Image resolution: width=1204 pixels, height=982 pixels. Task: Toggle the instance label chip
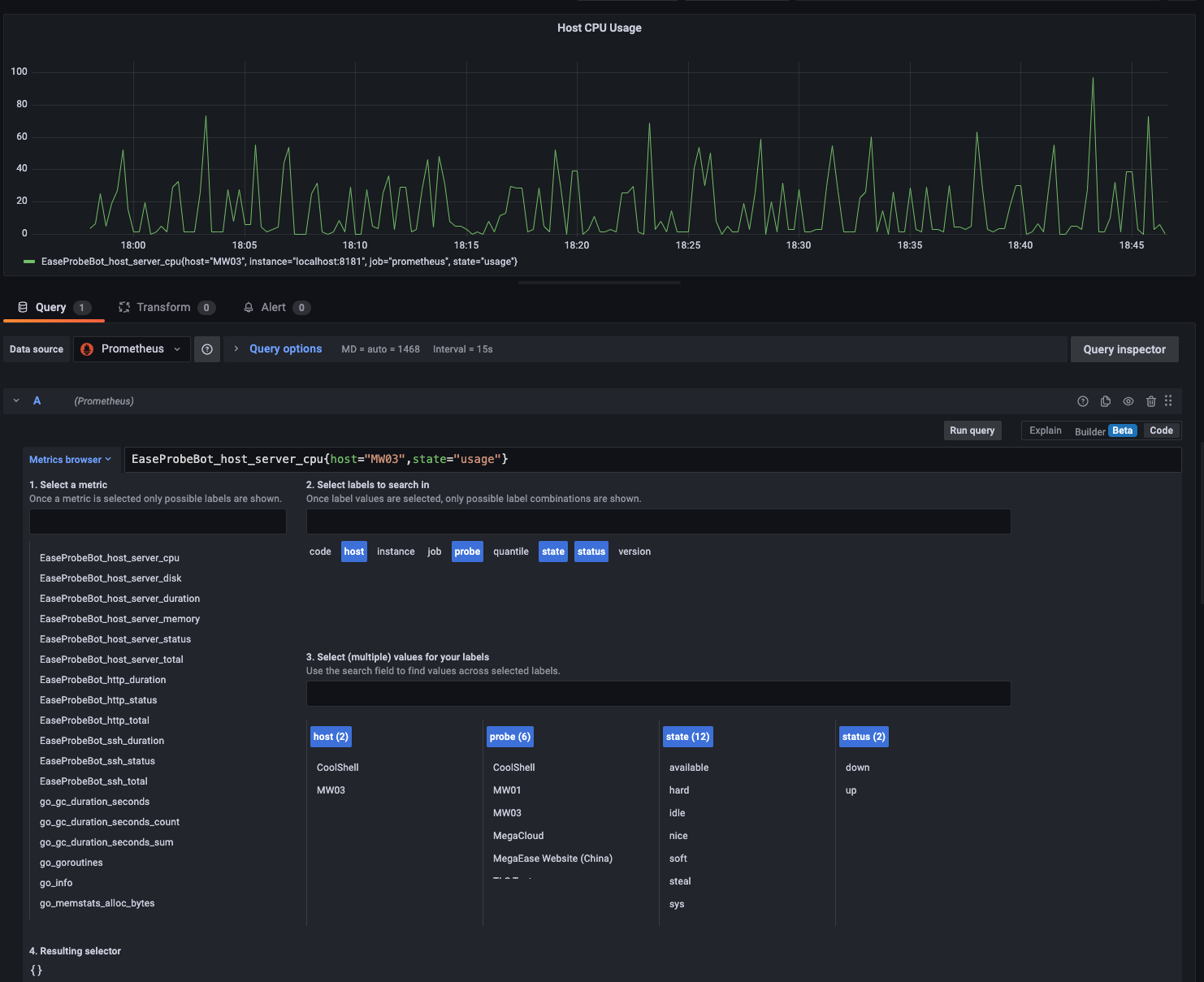point(396,552)
